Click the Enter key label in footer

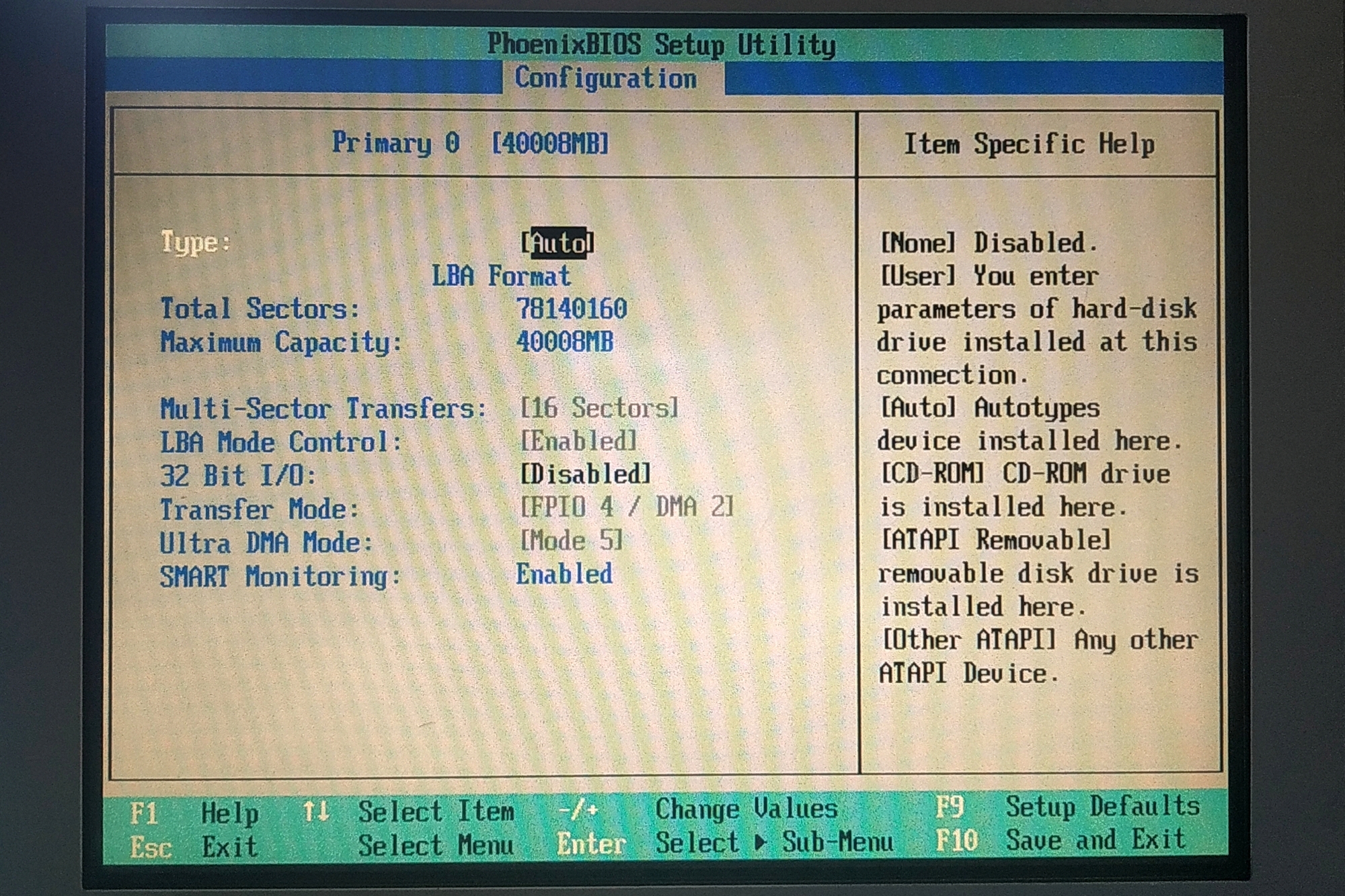pyautogui.click(x=591, y=844)
